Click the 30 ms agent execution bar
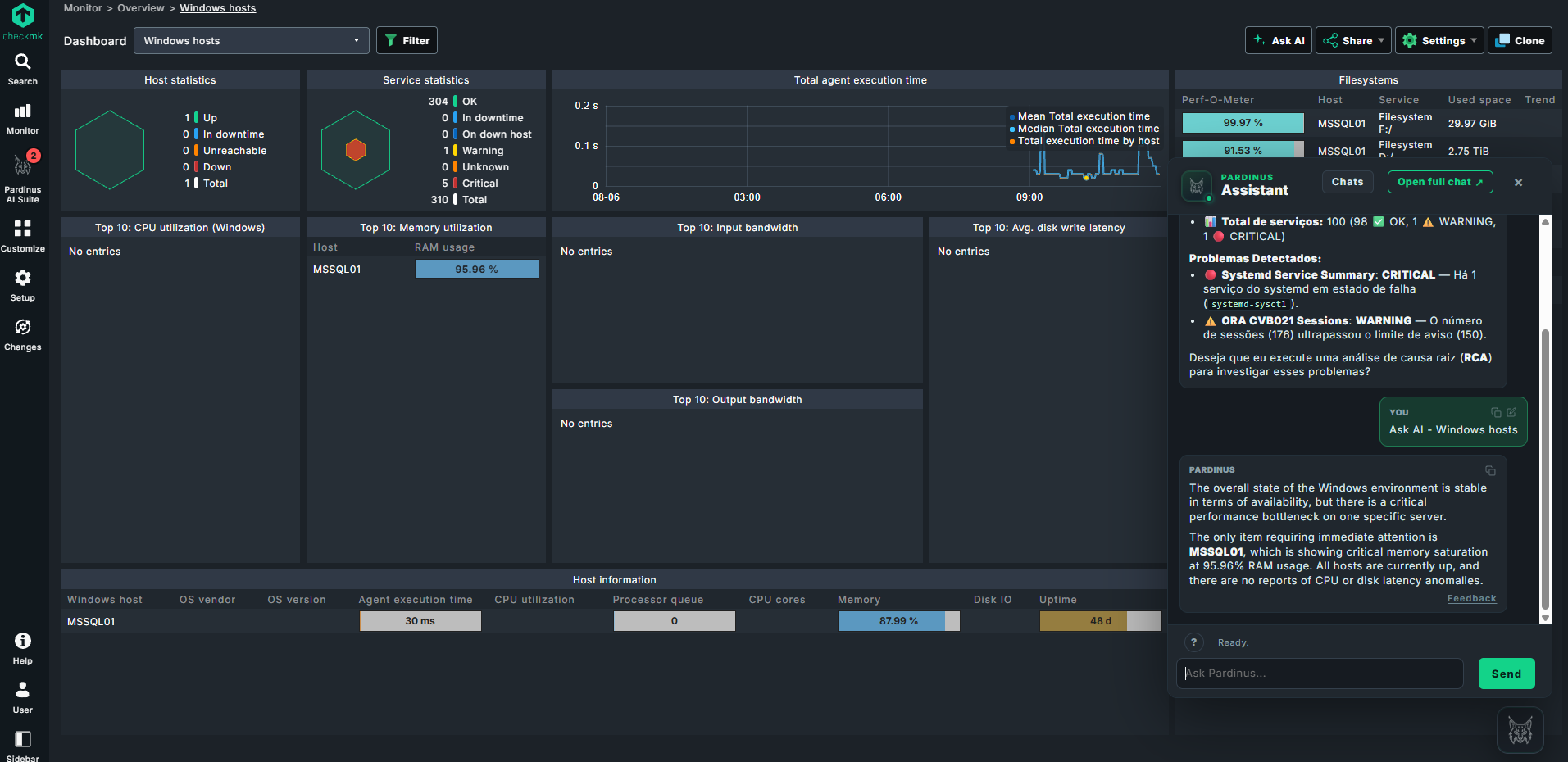The image size is (1568, 762). point(420,621)
